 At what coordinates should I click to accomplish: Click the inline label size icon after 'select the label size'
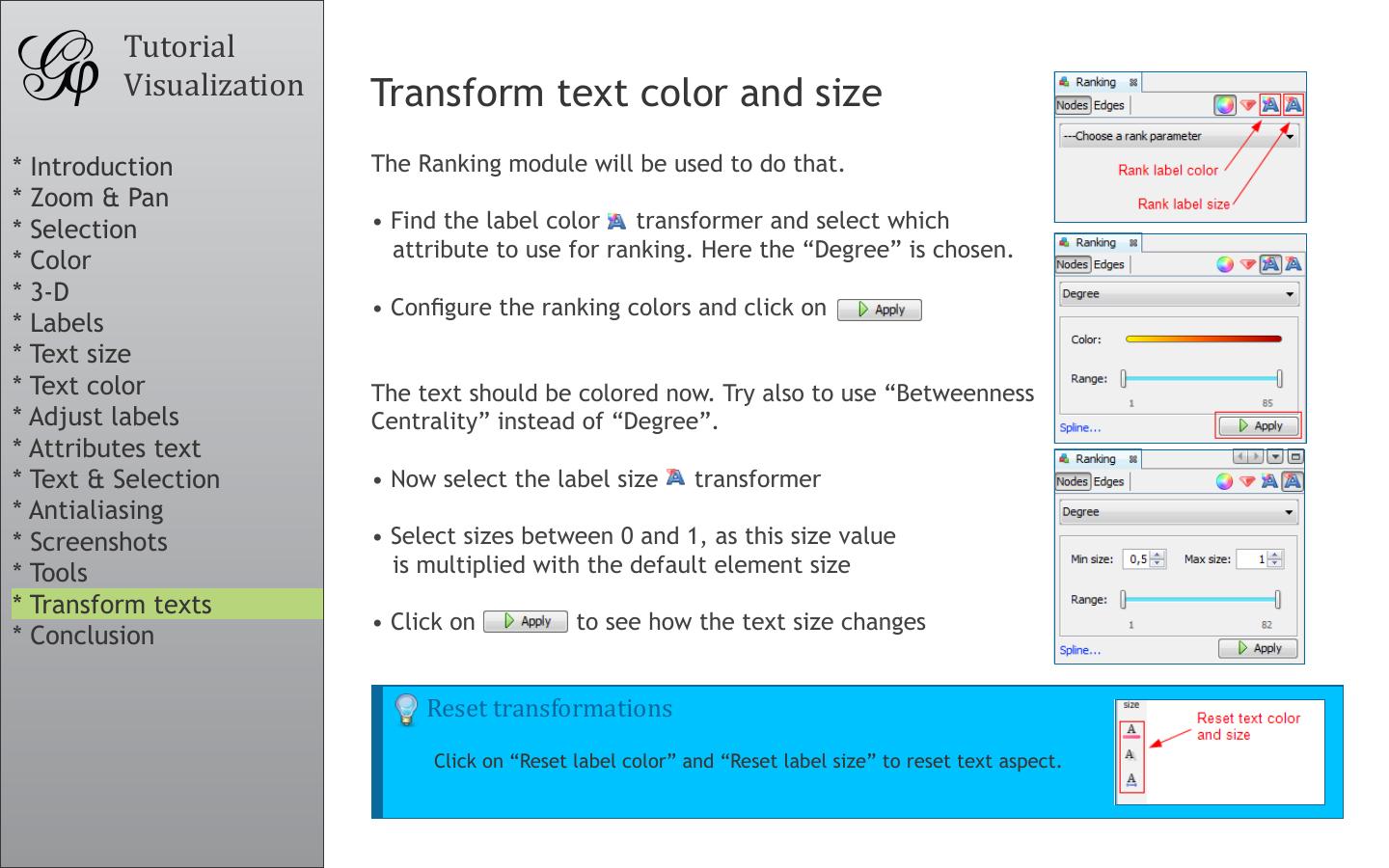click(x=675, y=477)
